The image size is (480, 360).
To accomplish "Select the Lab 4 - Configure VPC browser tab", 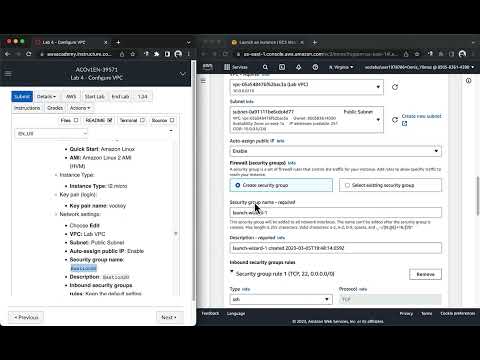I will [72, 42].
